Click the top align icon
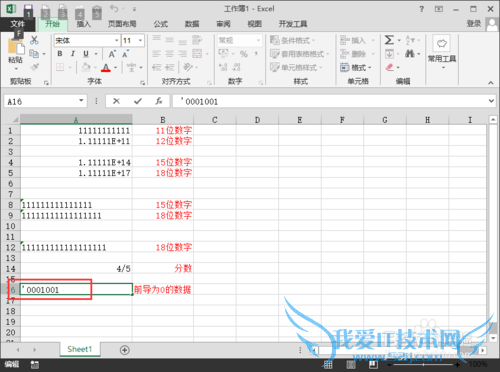The image size is (500, 372). coord(157,39)
